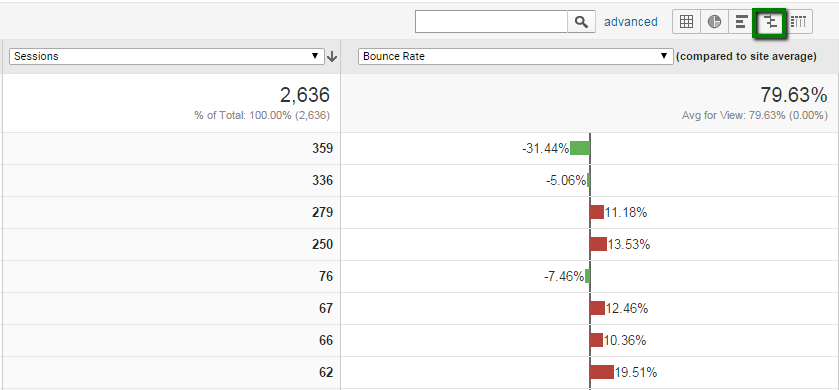839x390 pixels.
Task: Open the Bounce Rate metric dropdown
Action: [515, 56]
